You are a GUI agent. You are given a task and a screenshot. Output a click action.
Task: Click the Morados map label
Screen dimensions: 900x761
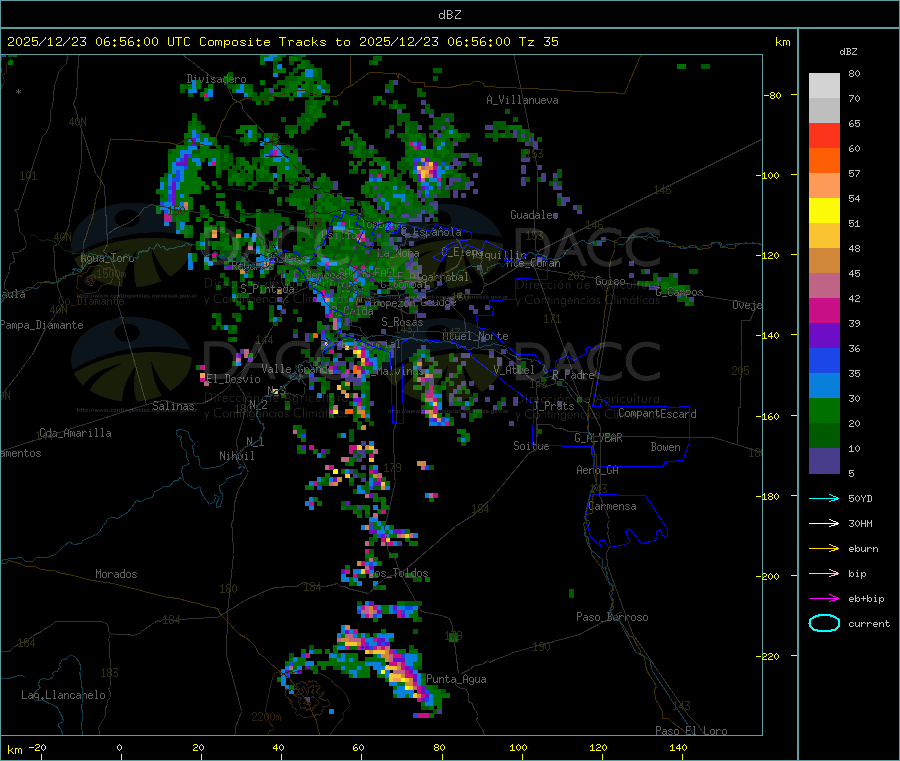click(x=116, y=574)
